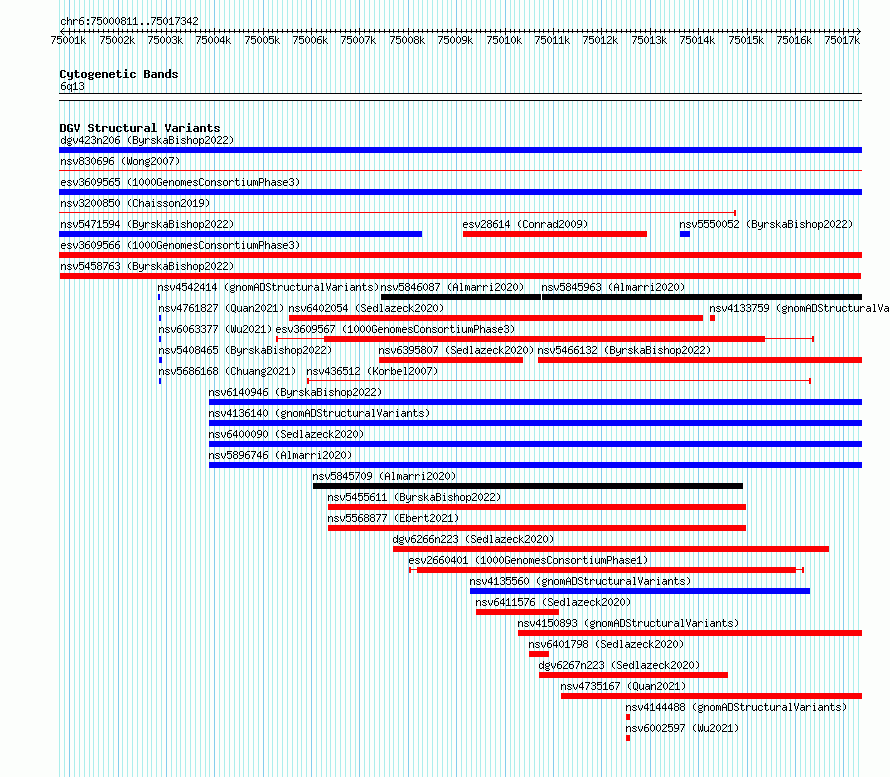
Task: Click the small red bar under nsv6401798
Action: pyautogui.click(x=539, y=654)
